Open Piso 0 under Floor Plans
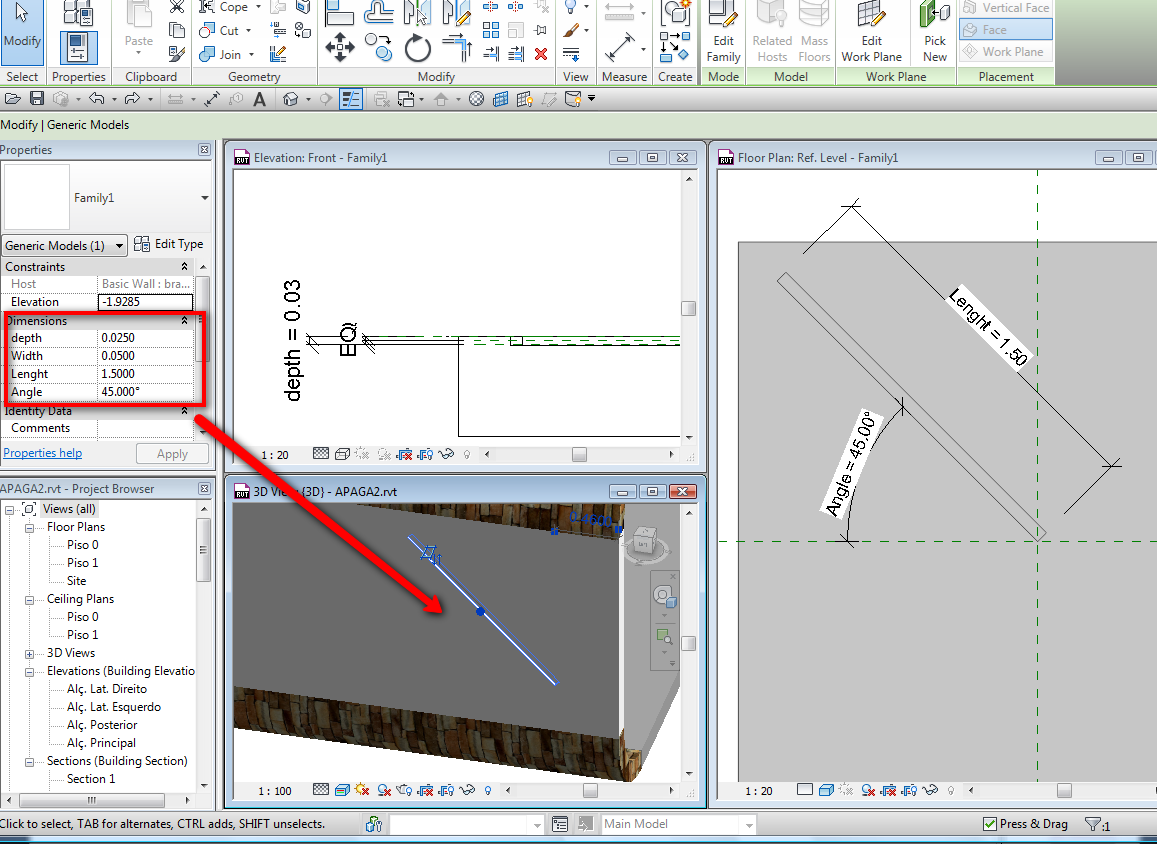Screen dimensions: 1157x844 [82, 545]
